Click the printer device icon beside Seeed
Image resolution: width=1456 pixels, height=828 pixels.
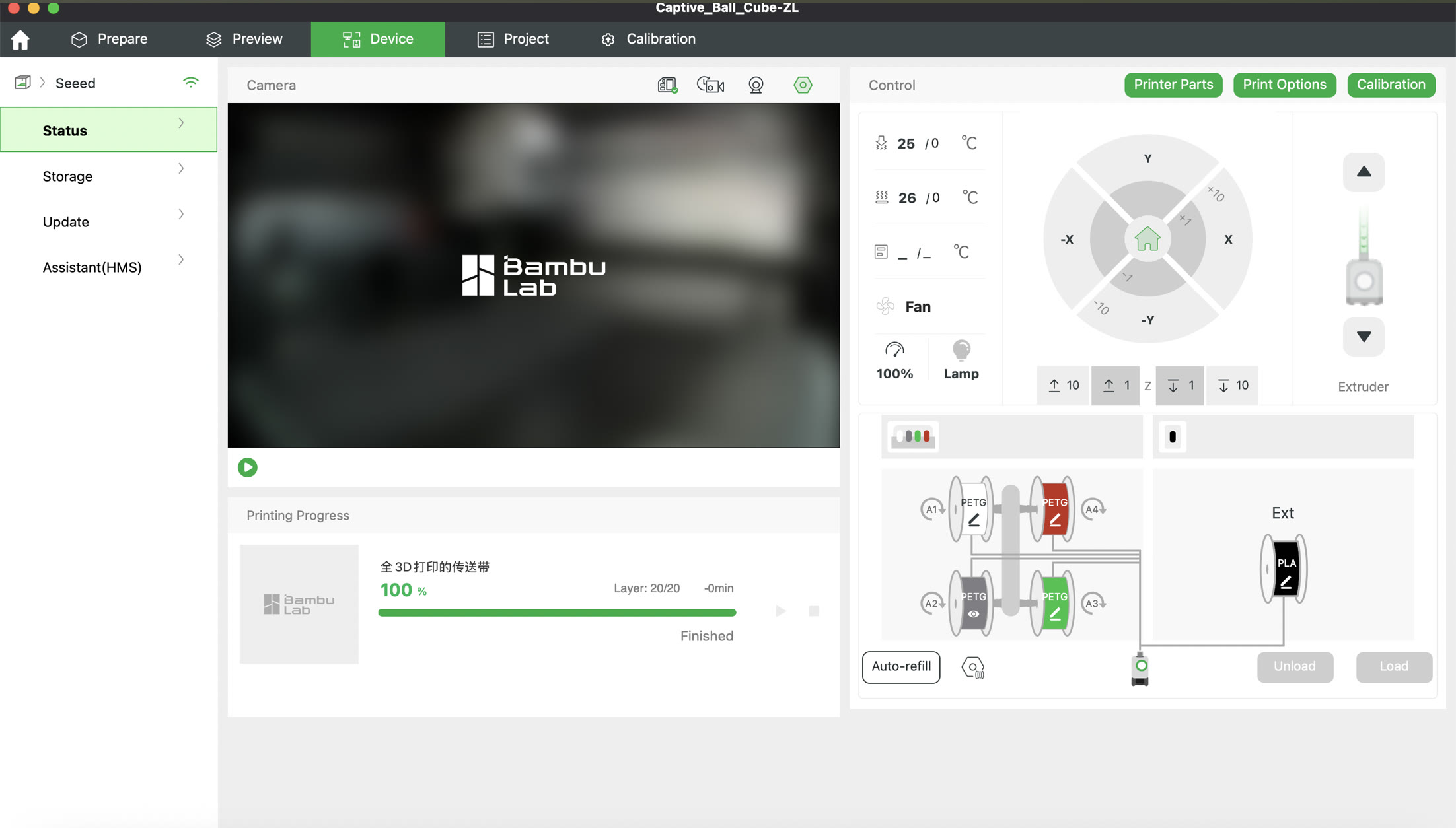[x=22, y=83]
